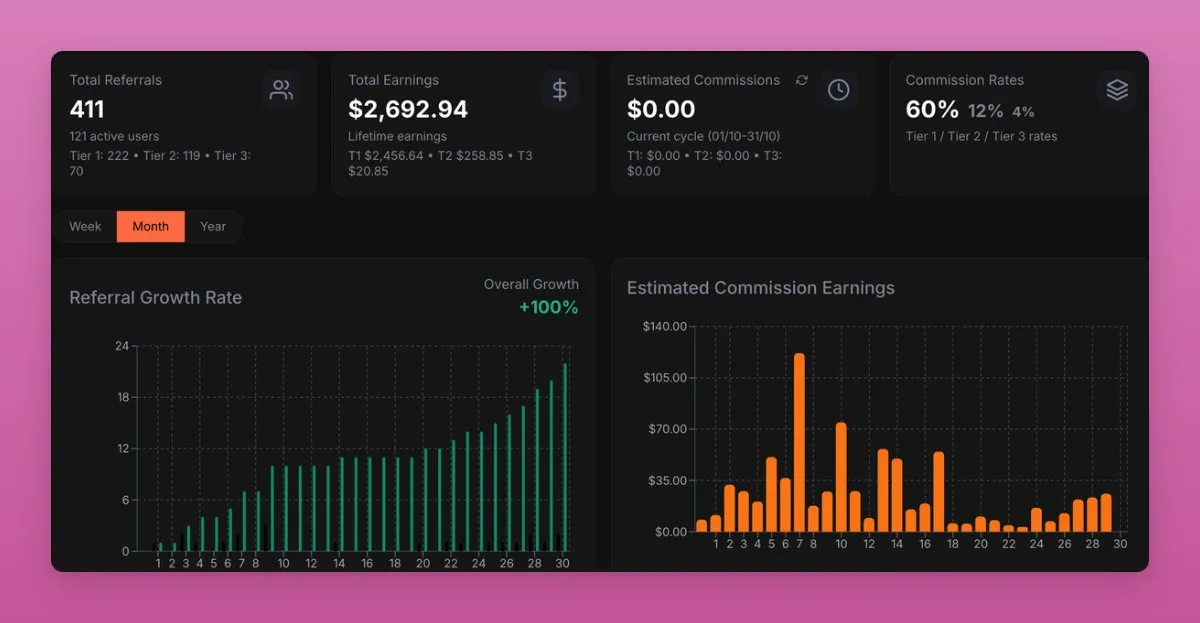Select the Month range tab
Image resolution: width=1200 pixels, height=623 pixels.
click(150, 226)
